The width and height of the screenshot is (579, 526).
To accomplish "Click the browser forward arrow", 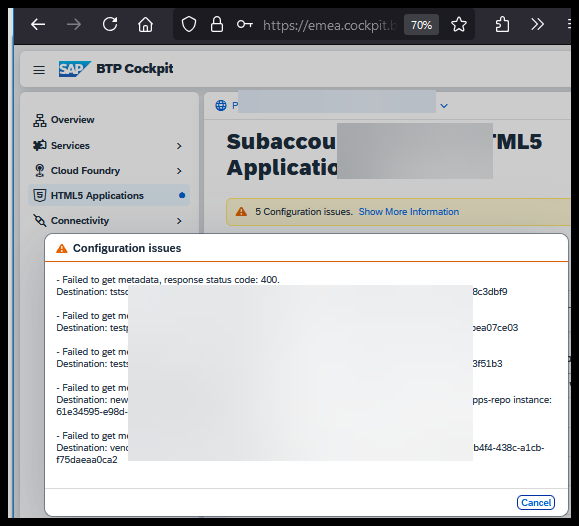I will click(x=74, y=25).
